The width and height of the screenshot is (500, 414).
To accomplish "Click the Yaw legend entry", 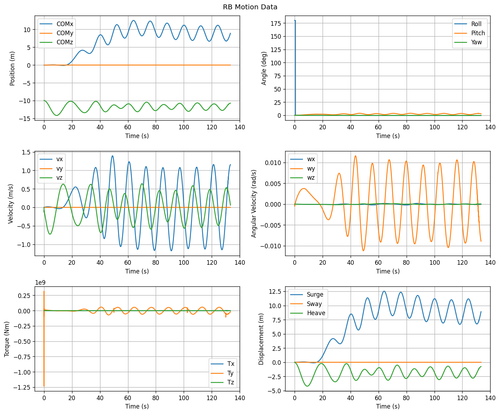I will [x=469, y=42].
